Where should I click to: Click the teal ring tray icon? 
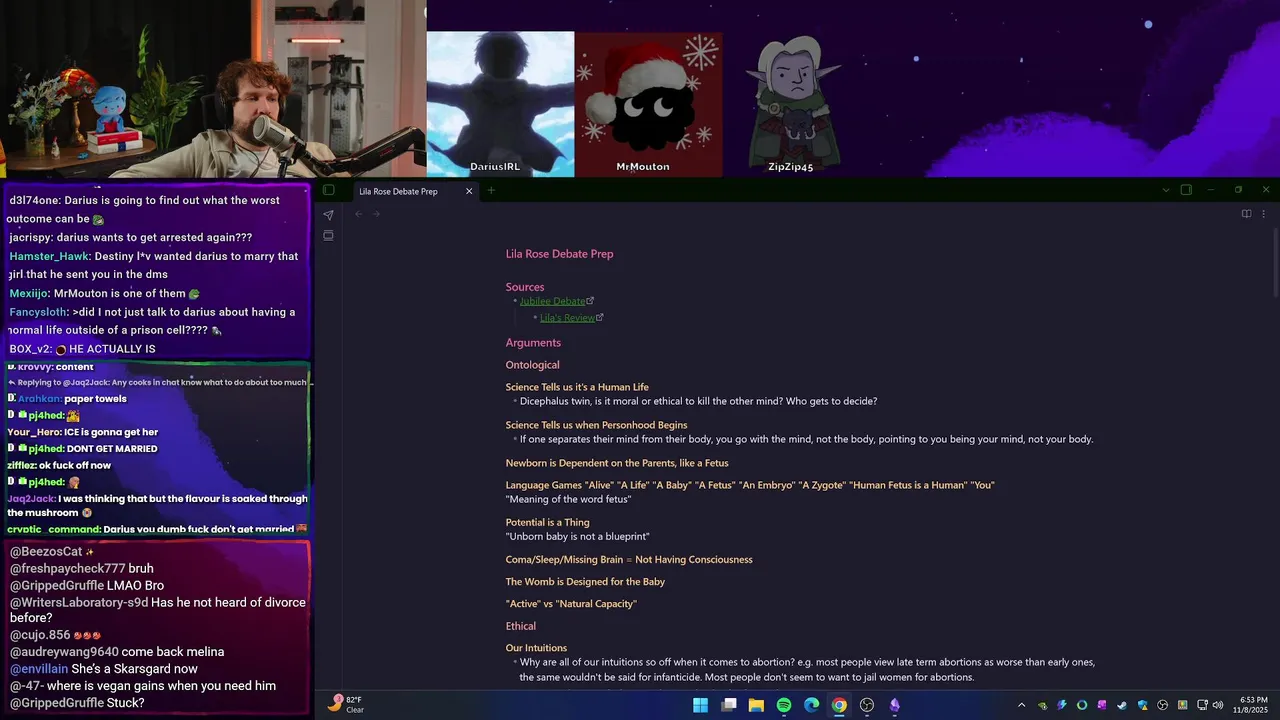[1082, 705]
